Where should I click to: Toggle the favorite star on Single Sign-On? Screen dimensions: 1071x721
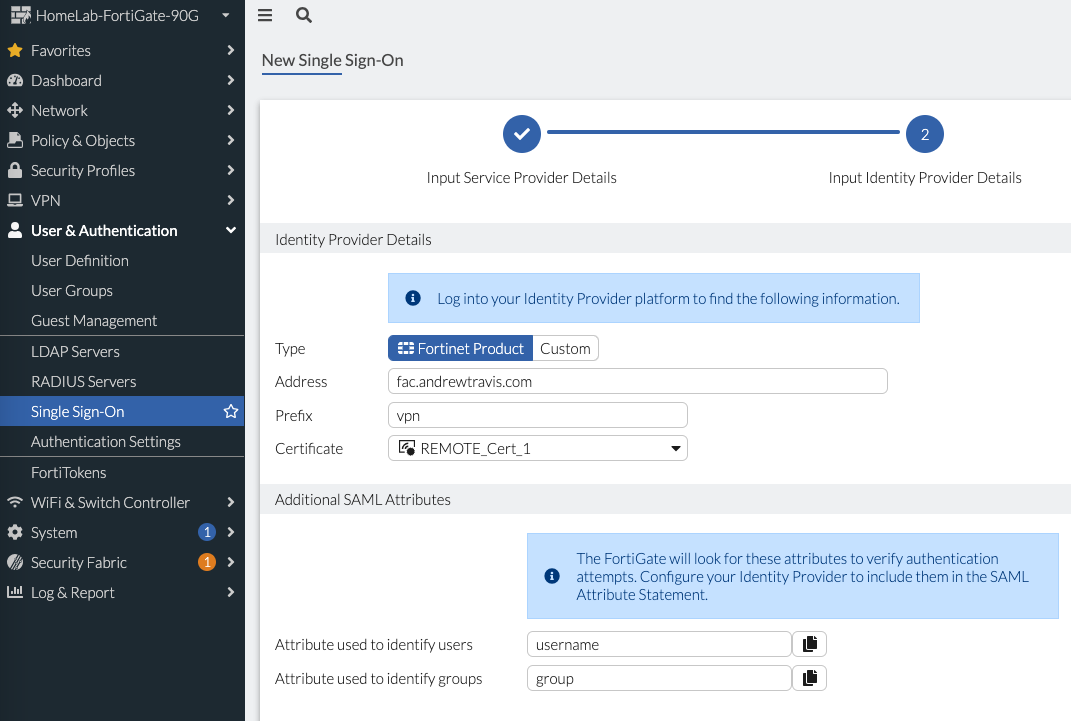pos(231,410)
